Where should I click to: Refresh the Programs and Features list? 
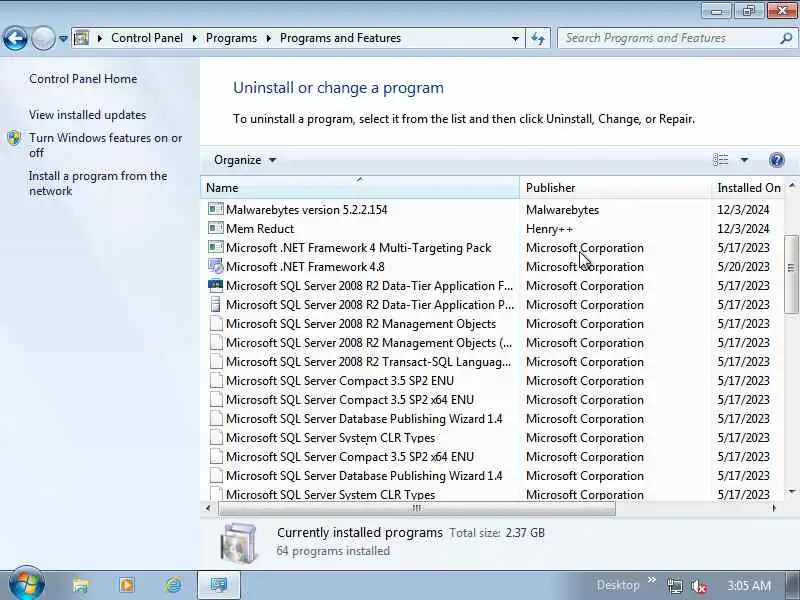point(538,38)
